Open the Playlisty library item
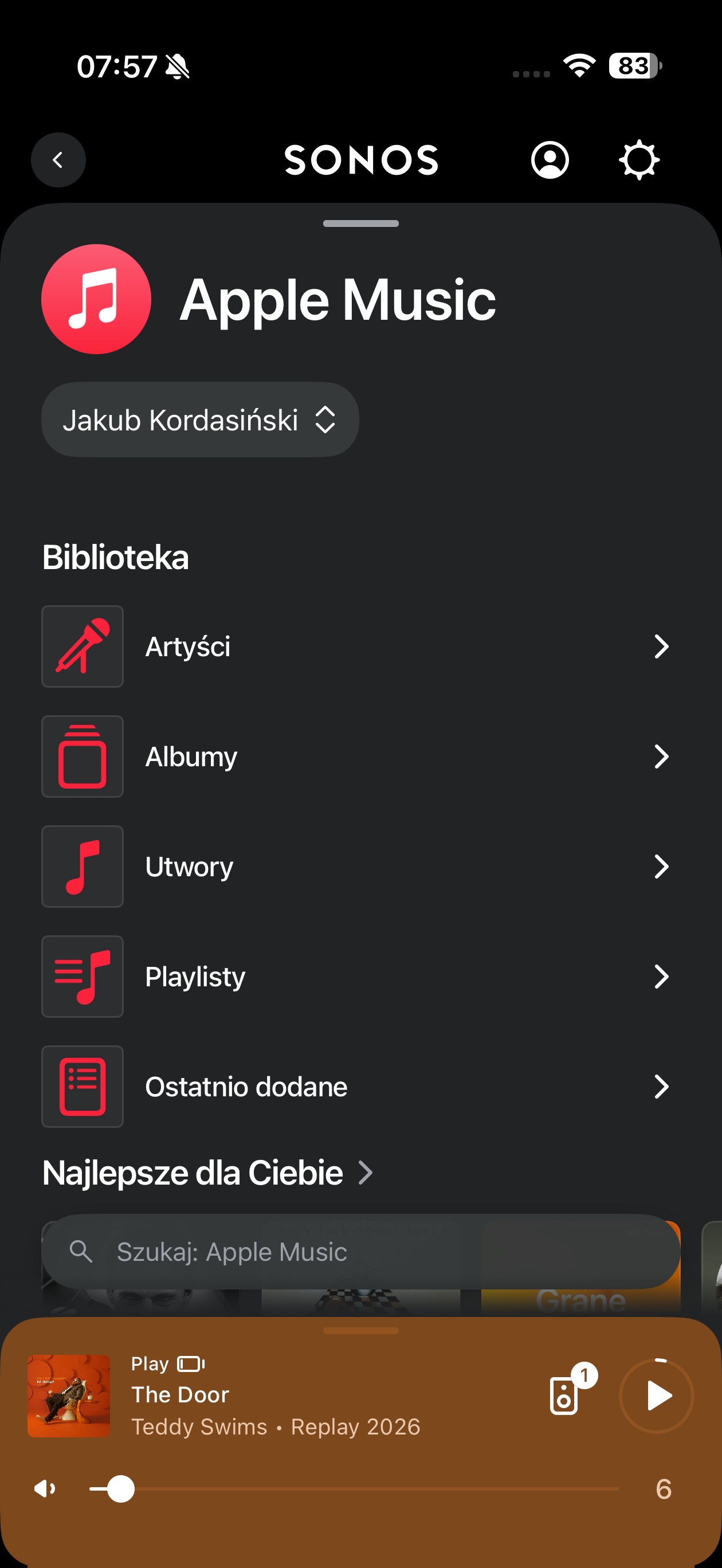Viewport: 722px width, 1568px height. click(x=195, y=977)
